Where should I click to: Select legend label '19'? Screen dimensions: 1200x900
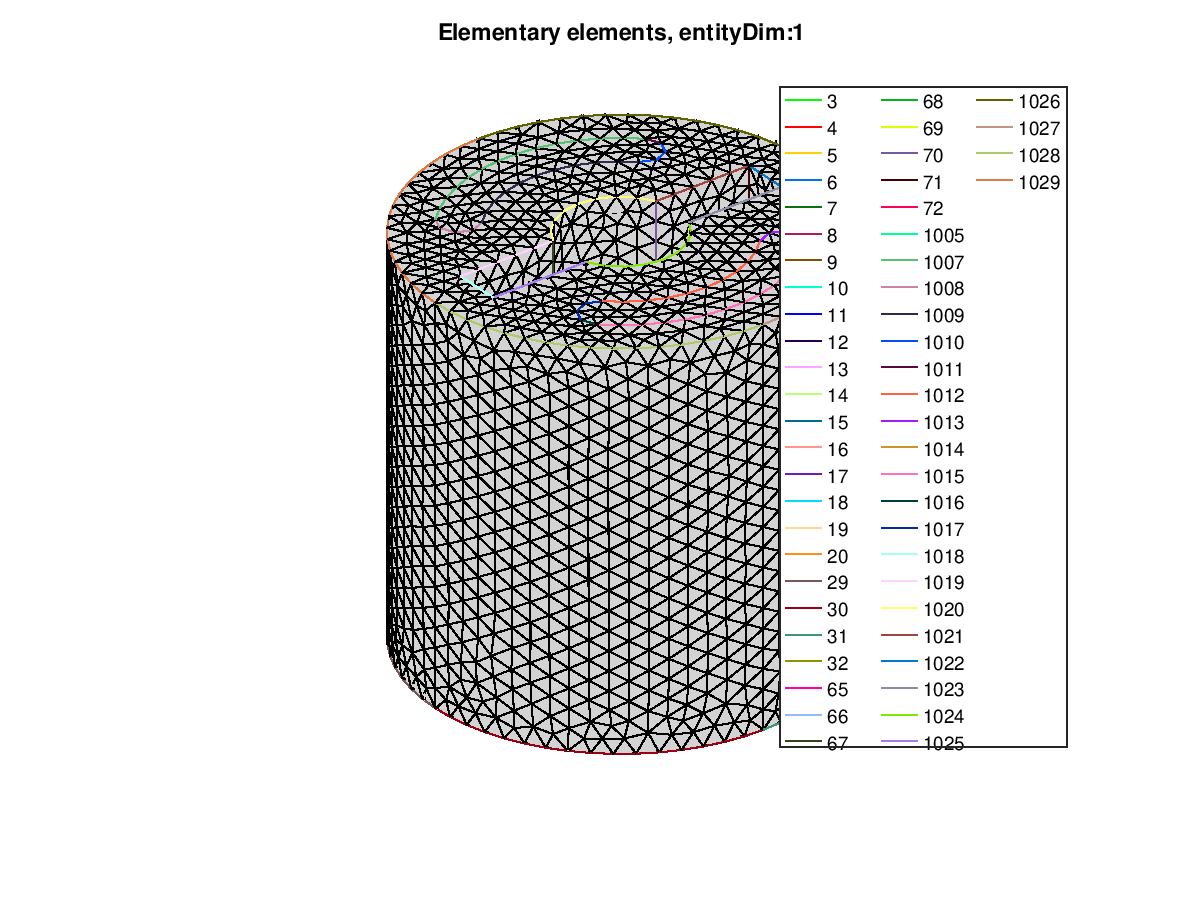click(x=838, y=530)
